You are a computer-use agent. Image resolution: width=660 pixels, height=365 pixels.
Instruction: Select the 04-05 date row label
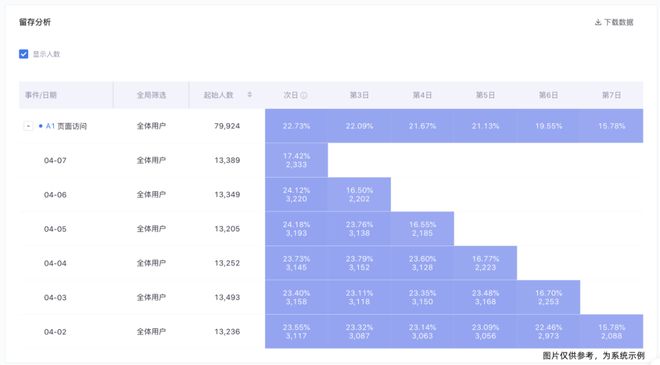tap(55, 229)
